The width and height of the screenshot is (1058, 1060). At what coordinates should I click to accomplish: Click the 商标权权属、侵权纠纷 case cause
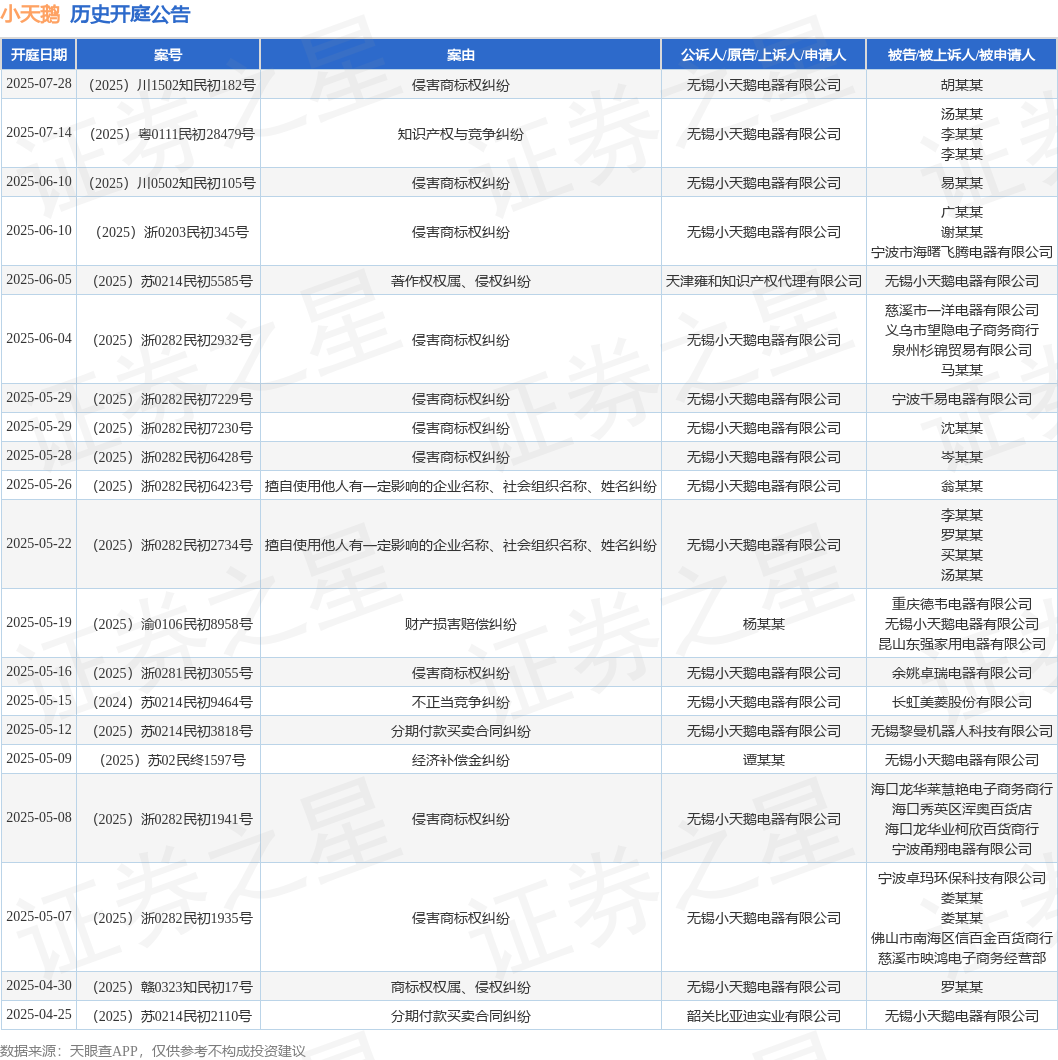point(460,988)
